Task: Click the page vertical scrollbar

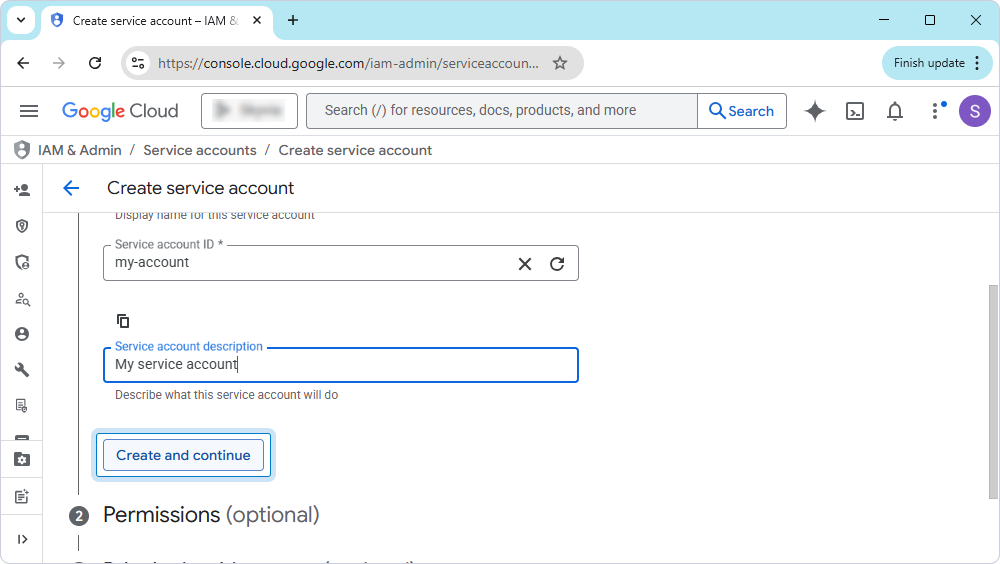Action: (993, 392)
